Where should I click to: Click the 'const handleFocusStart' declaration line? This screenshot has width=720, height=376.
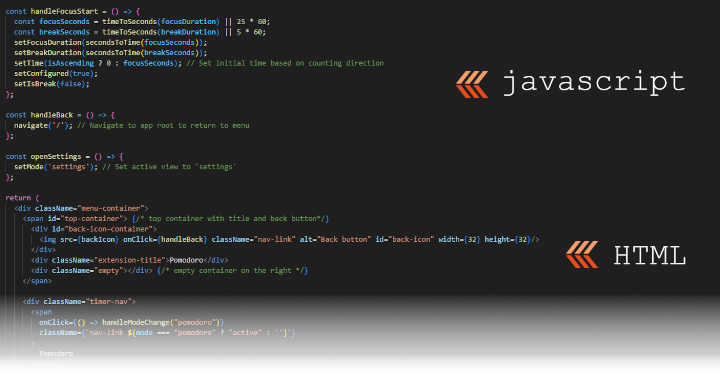tap(73, 11)
